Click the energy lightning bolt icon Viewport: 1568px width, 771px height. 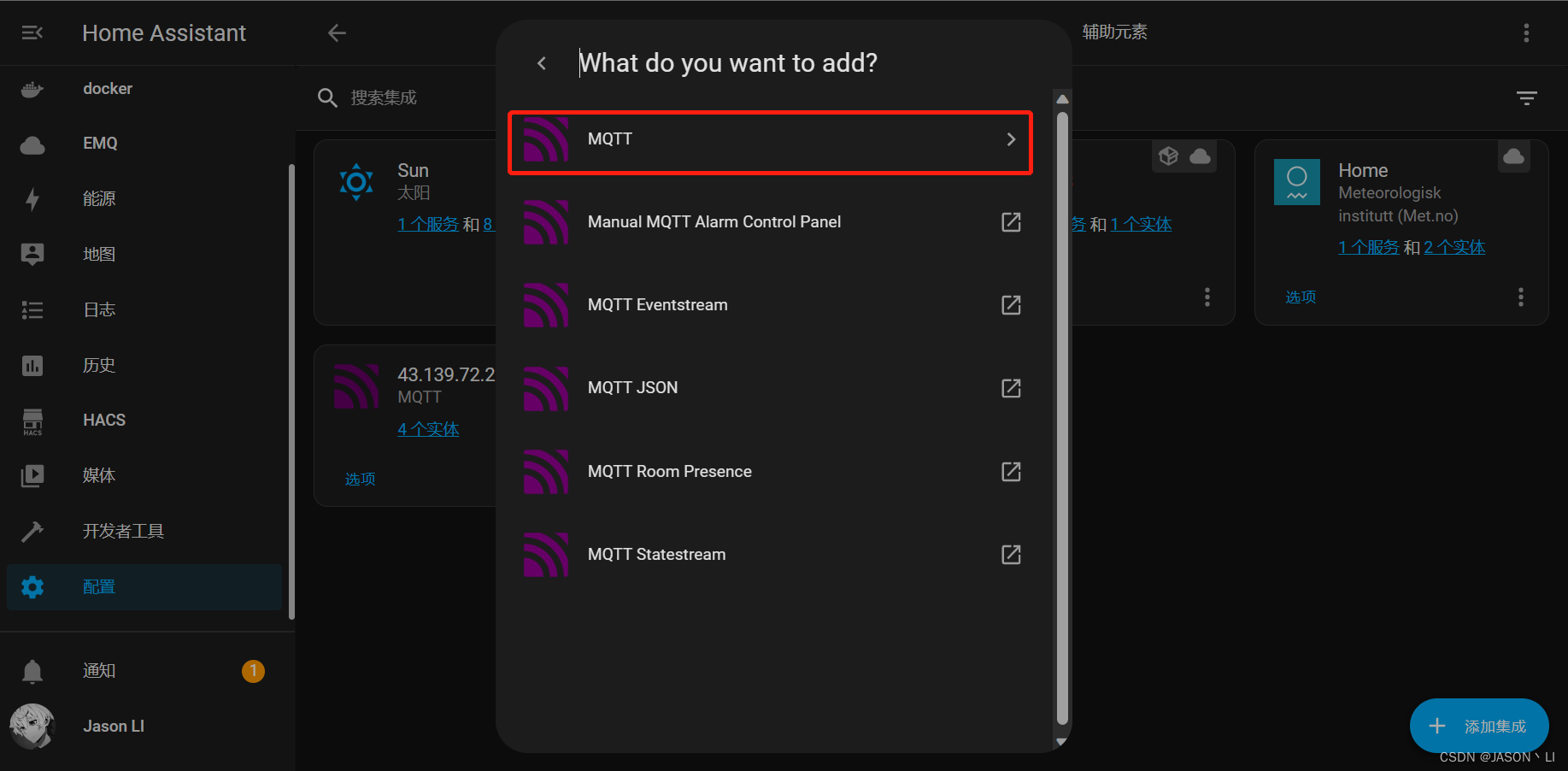(32, 199)
